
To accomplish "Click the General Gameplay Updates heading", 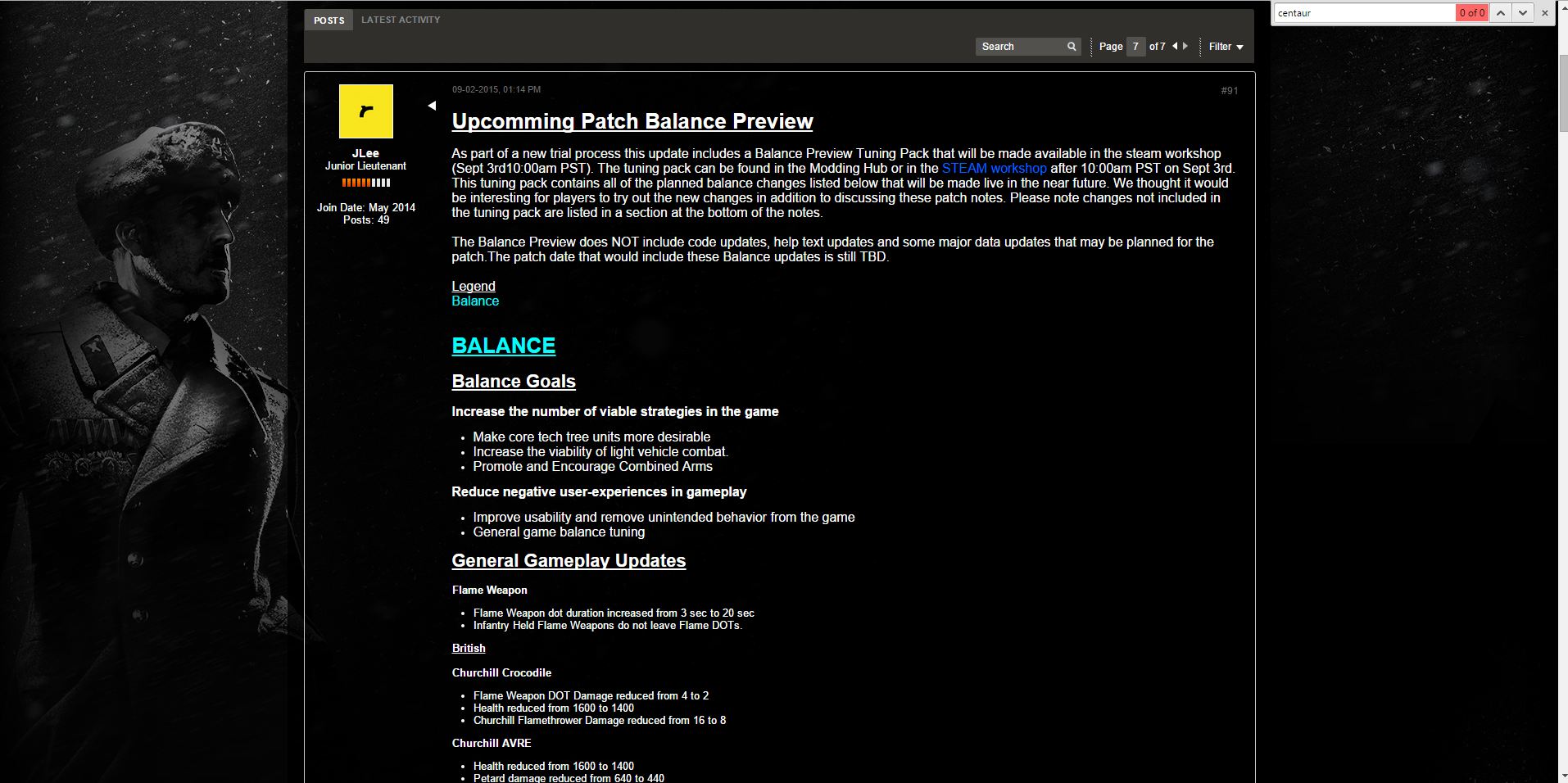I will click(x=569, y=561).
